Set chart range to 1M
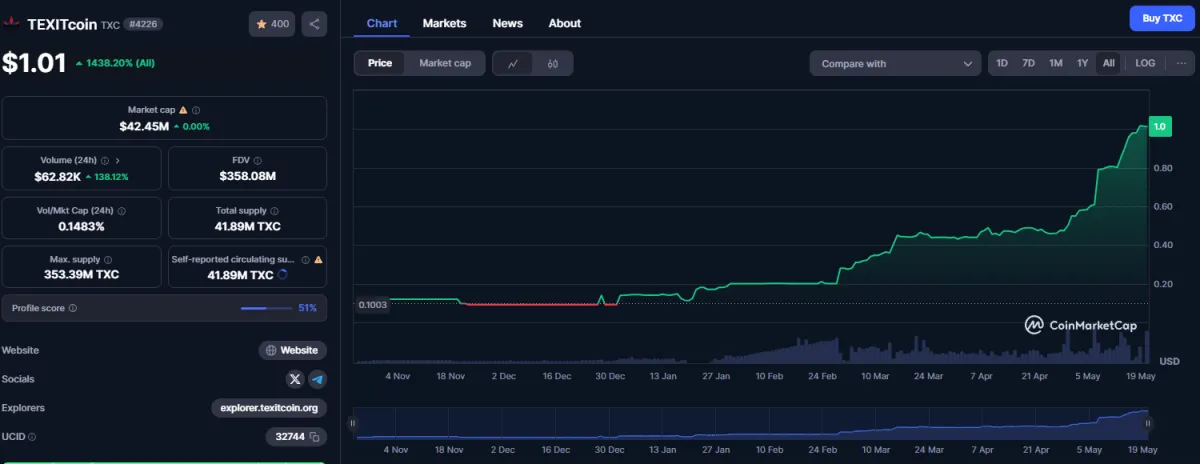Viewport: 1200px width, 464px height. pos(1055,63)
